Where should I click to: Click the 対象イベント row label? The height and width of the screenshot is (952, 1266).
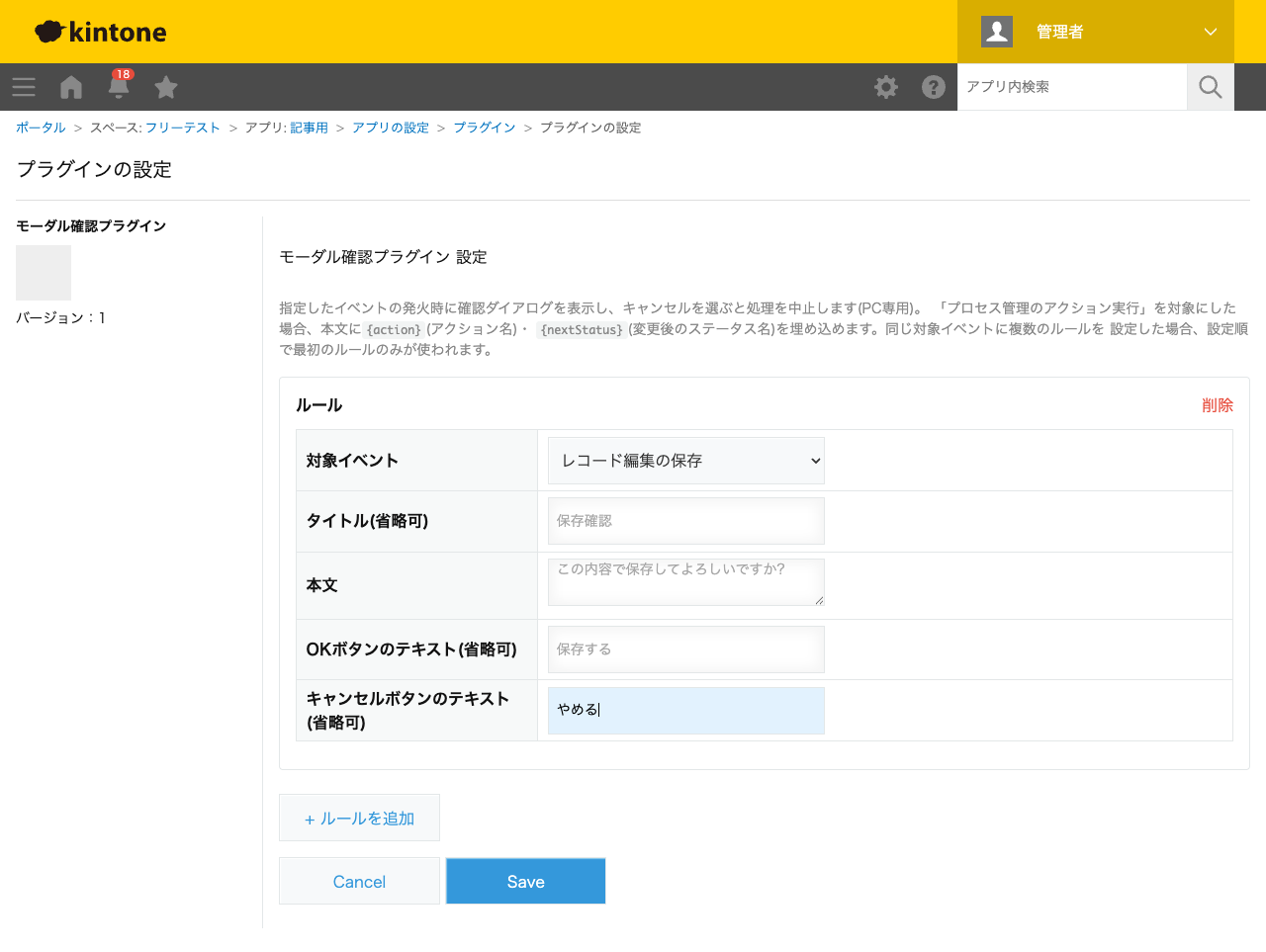click(x=352, y=461)
